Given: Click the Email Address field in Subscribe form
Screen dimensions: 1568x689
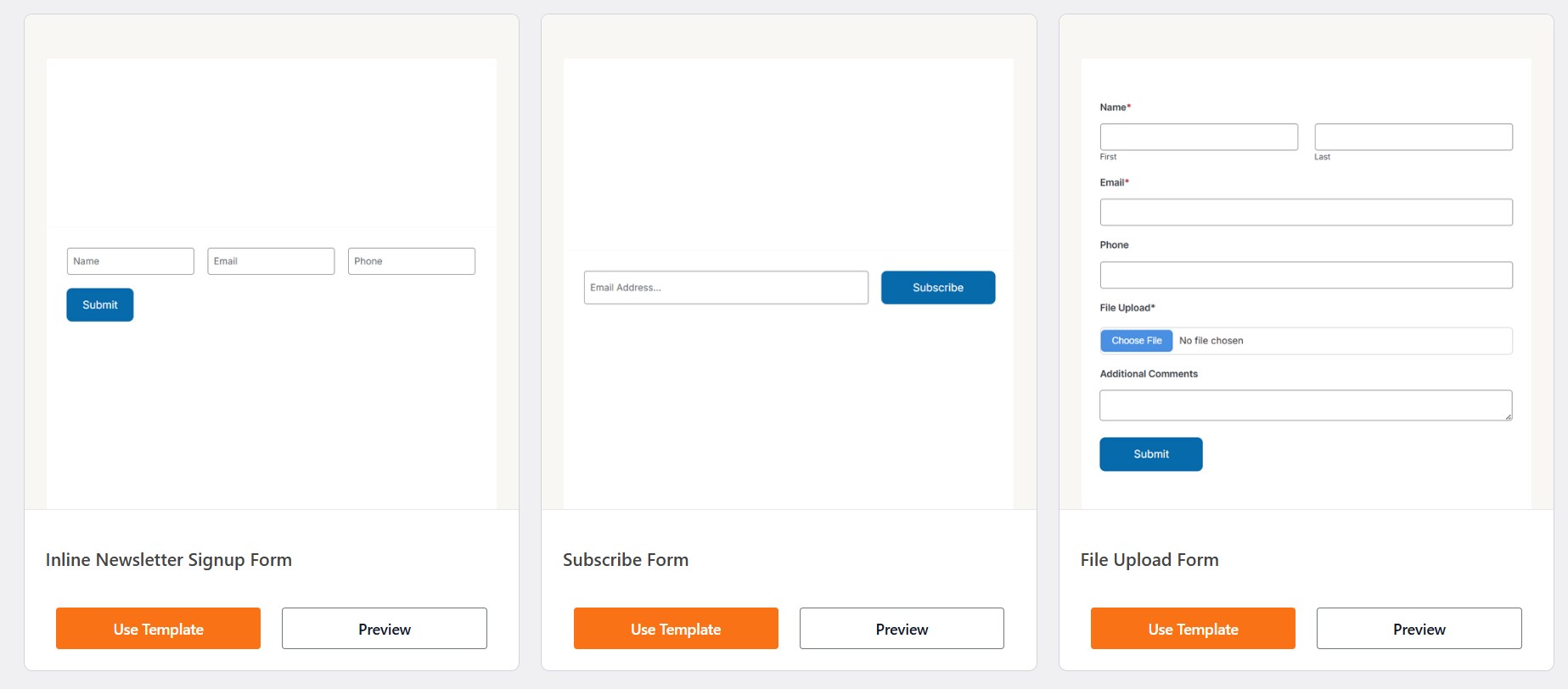Looking at the screenshot, I should pyautogui.click(x=726, y=288).
